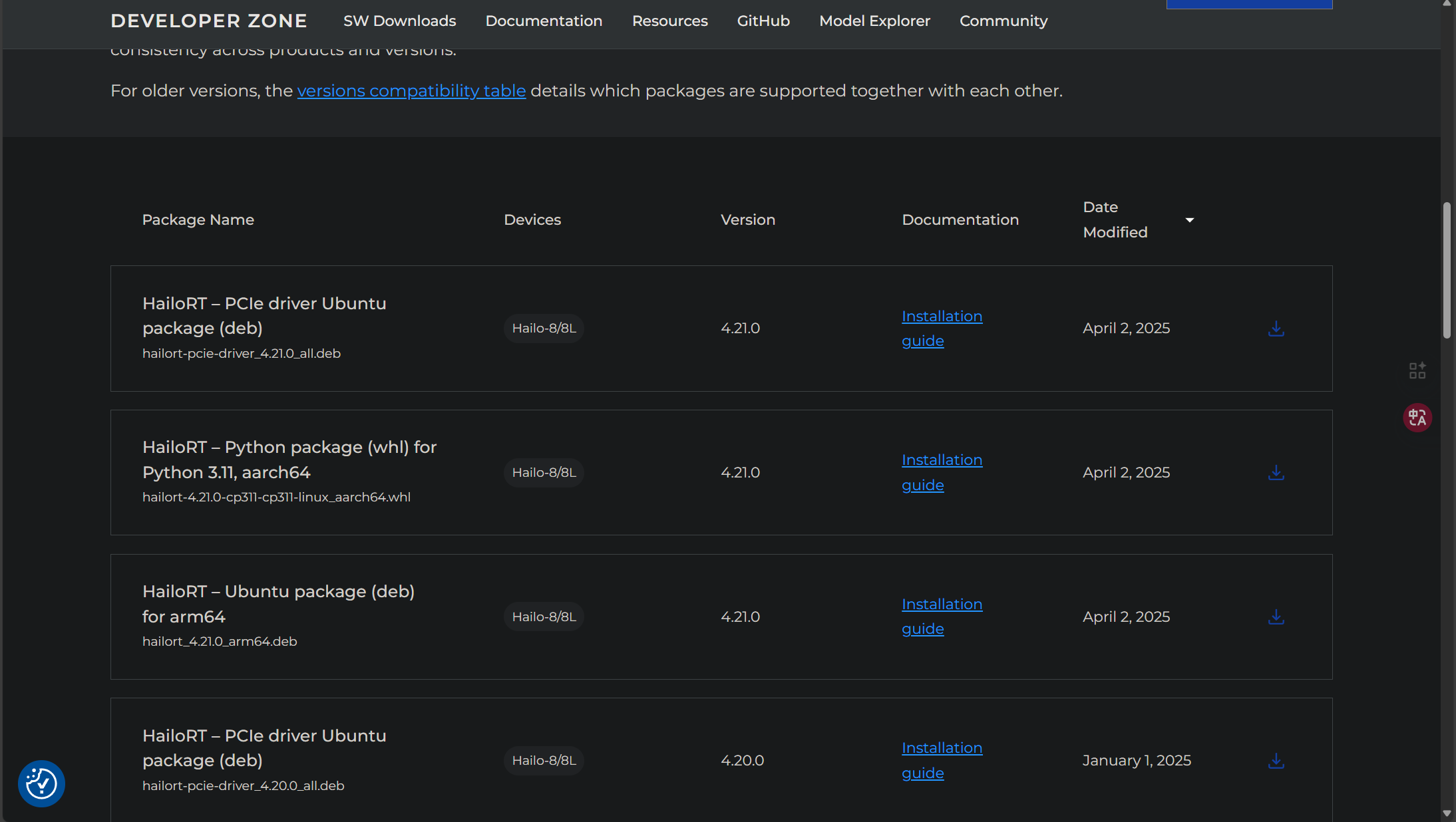Click the scrollbar up arrow

(1447, 3)
